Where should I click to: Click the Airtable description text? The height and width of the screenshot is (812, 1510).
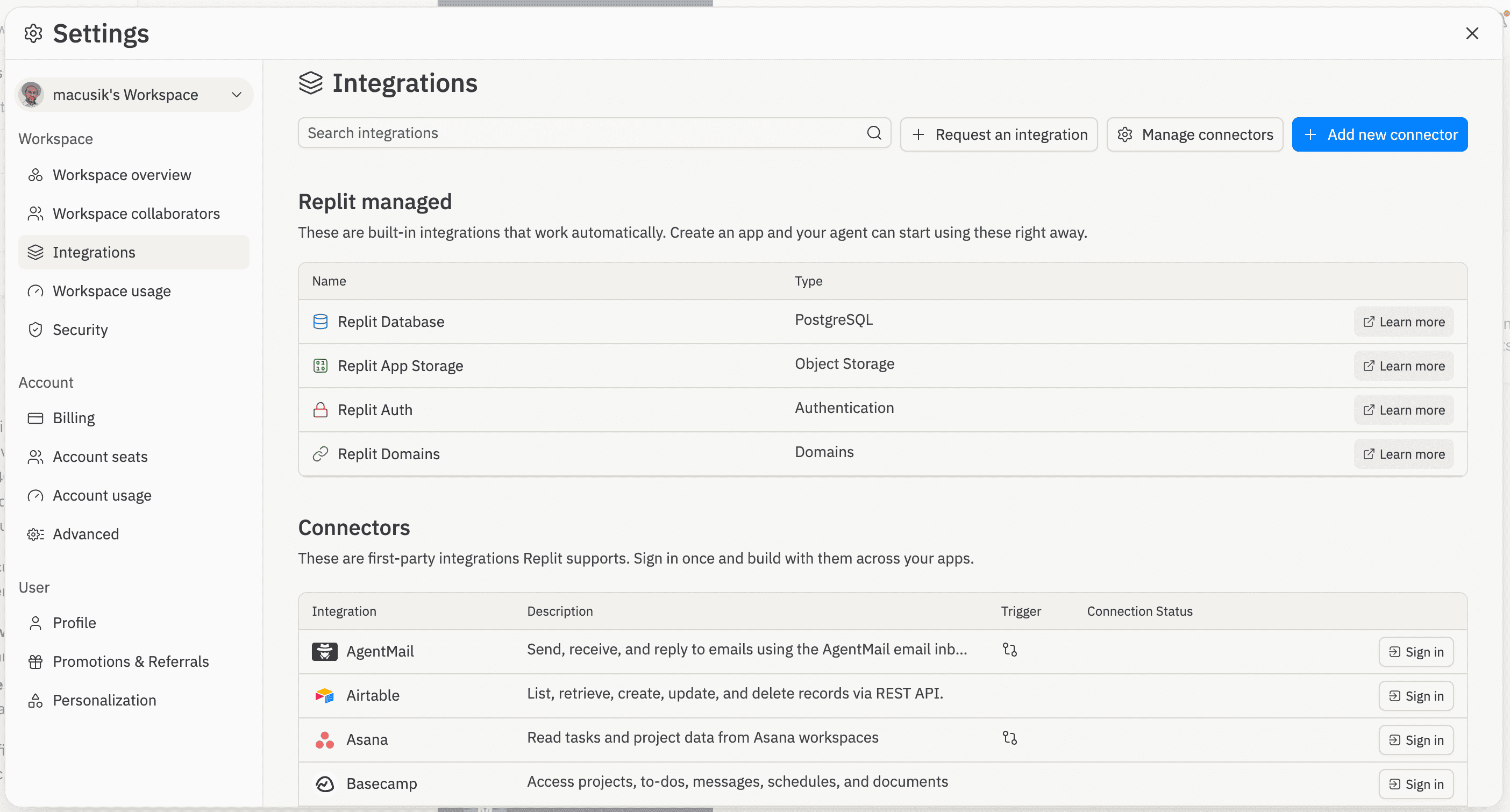735,693
